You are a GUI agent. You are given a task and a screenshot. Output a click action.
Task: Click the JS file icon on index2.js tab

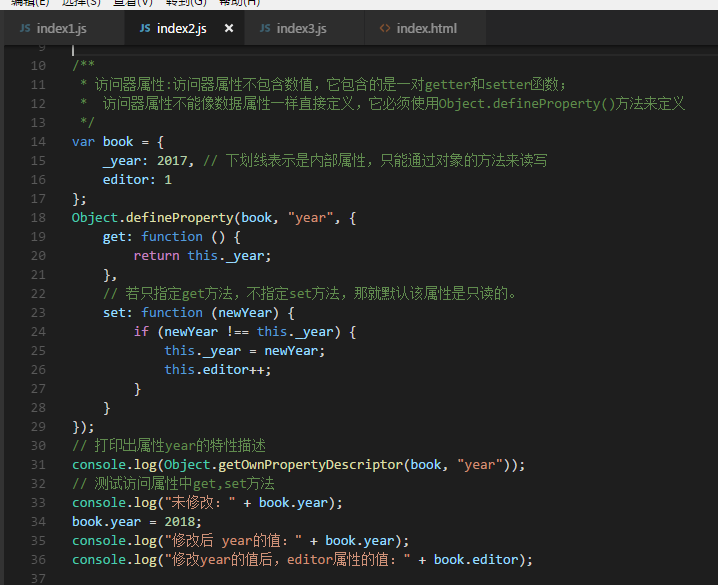click(145, 28)
